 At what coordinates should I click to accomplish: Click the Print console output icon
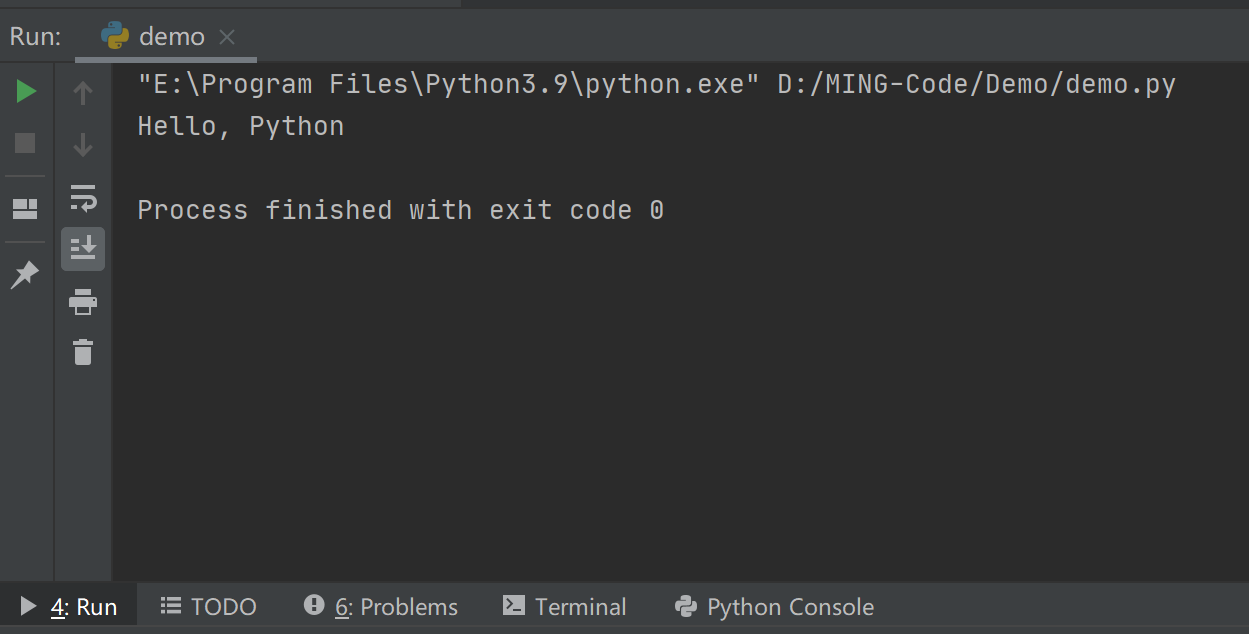pos(83,300)
